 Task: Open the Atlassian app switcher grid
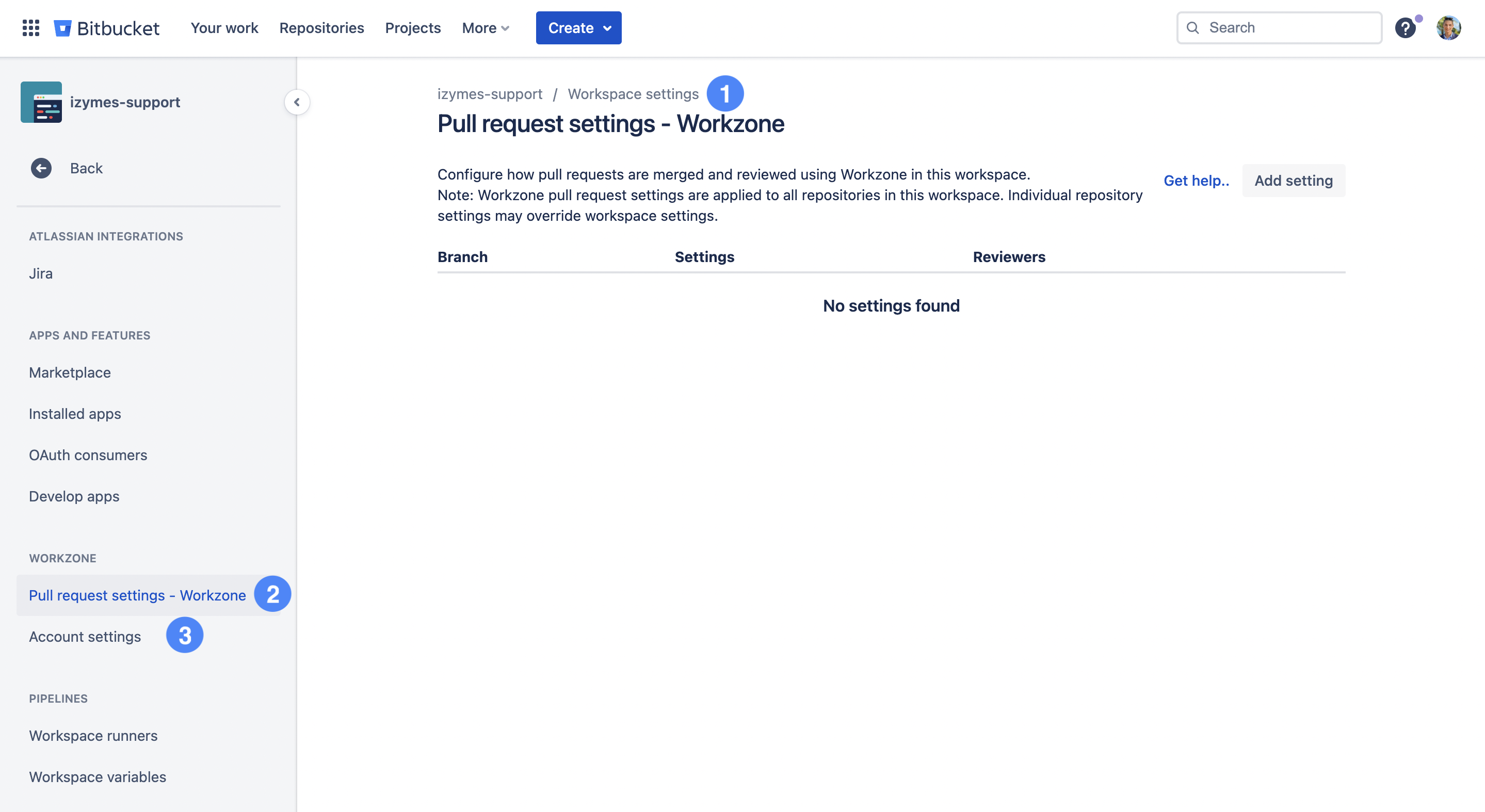click(30, 28)
